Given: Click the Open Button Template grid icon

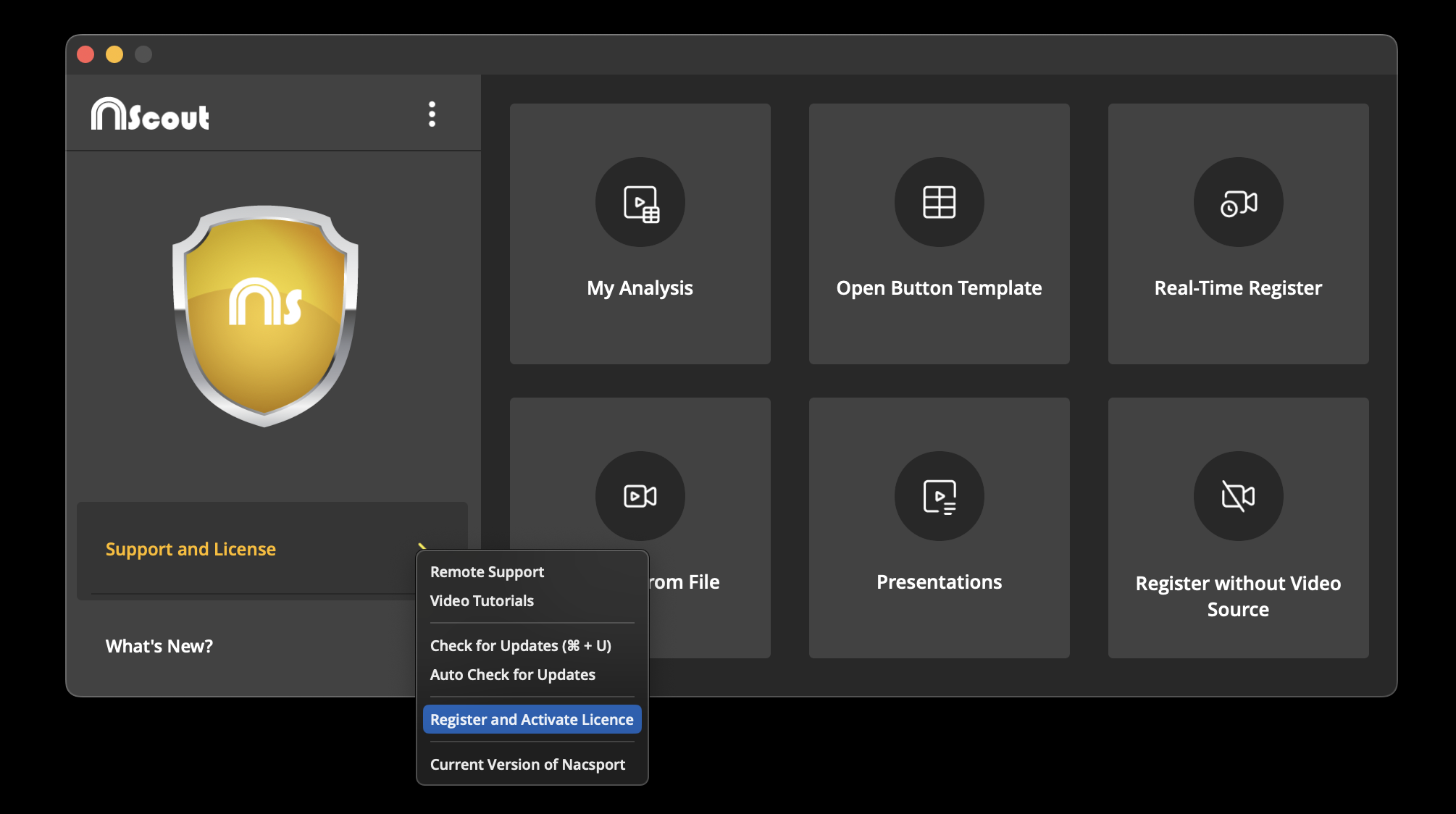Looking at the screenshot, I should coord(940,202).
